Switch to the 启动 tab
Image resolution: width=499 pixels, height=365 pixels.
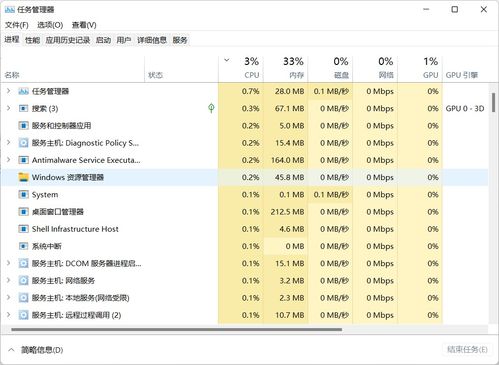tap(103, 40)
